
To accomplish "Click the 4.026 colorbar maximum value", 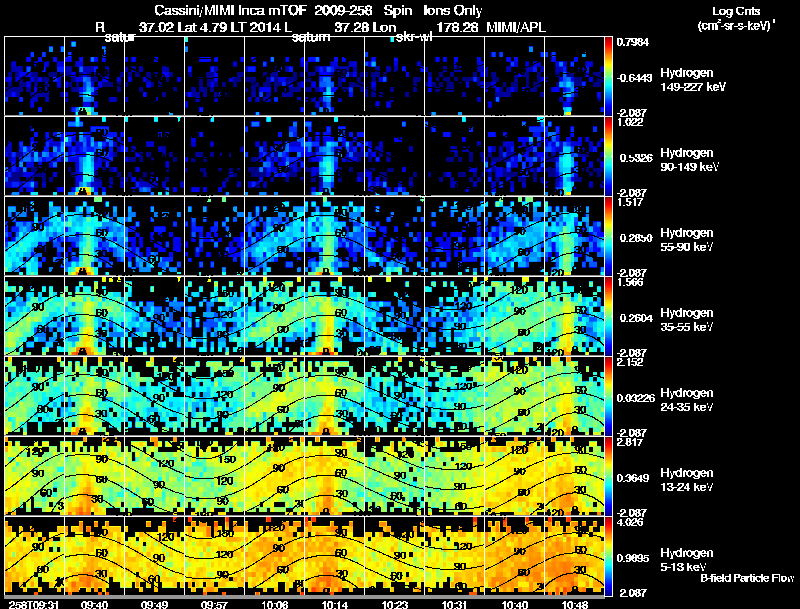I will pyautogui.click(x=630, y=522).
